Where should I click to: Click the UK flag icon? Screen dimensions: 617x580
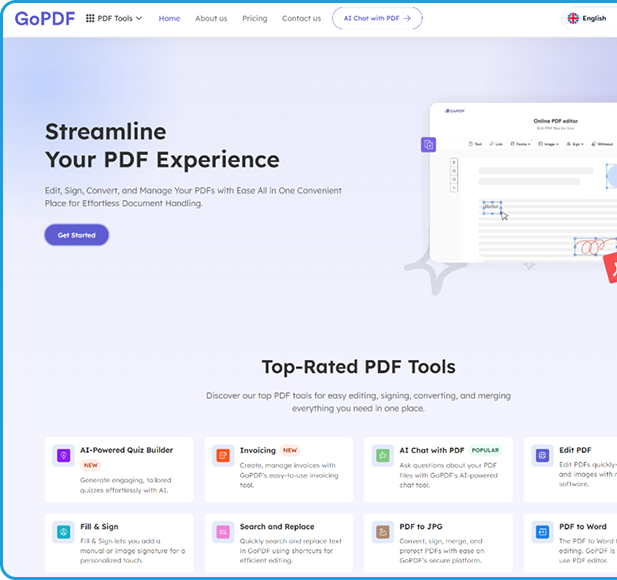[x=573, y=18]
